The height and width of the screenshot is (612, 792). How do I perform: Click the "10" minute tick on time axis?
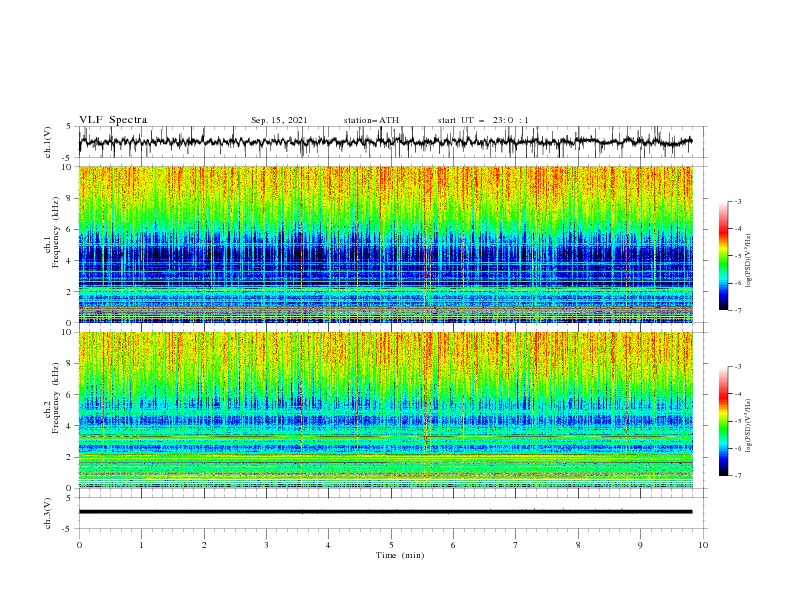[x=703, y=545]
